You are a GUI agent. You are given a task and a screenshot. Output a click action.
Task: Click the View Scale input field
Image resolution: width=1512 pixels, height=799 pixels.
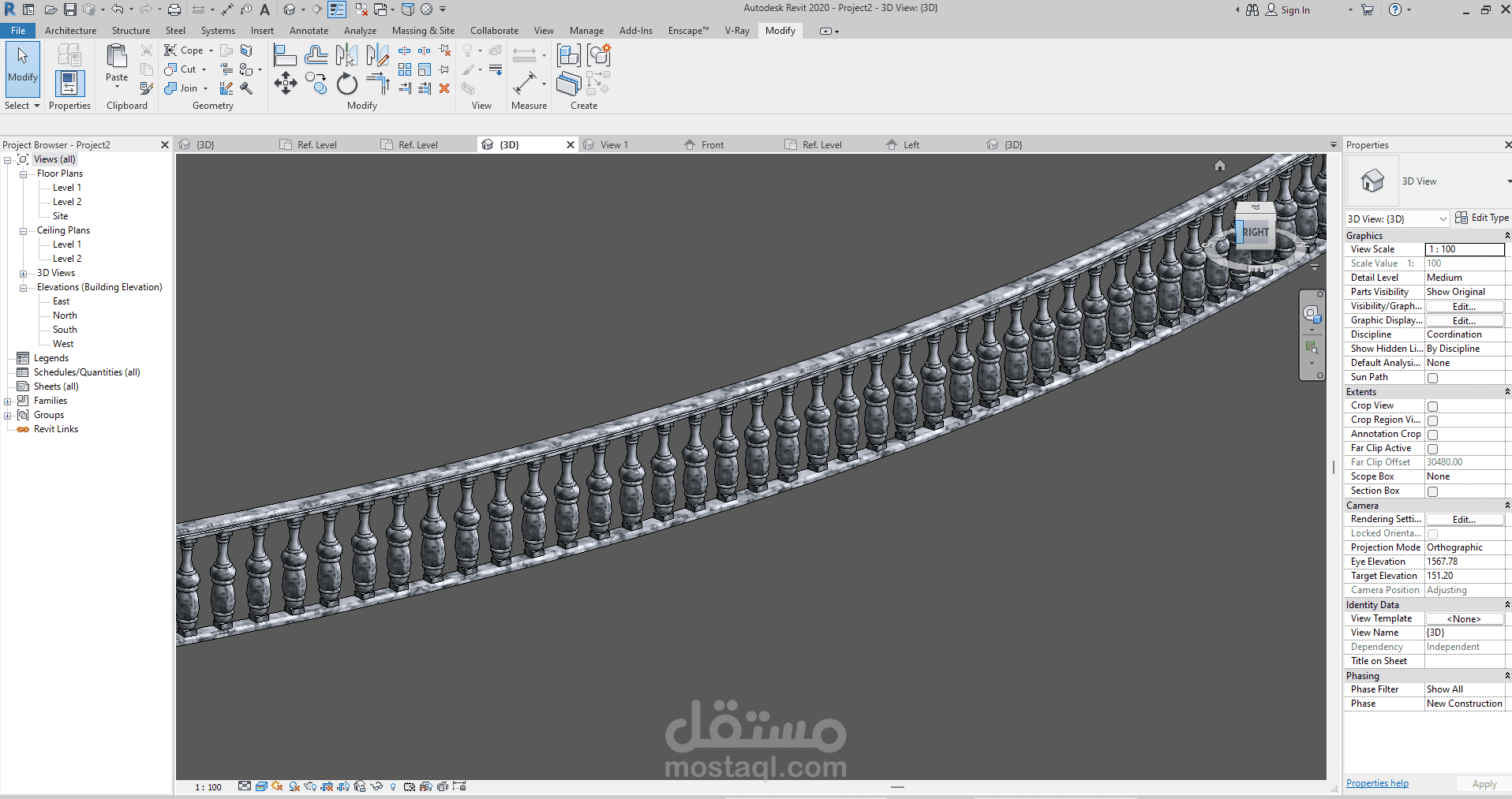(x=1464, y=249)
